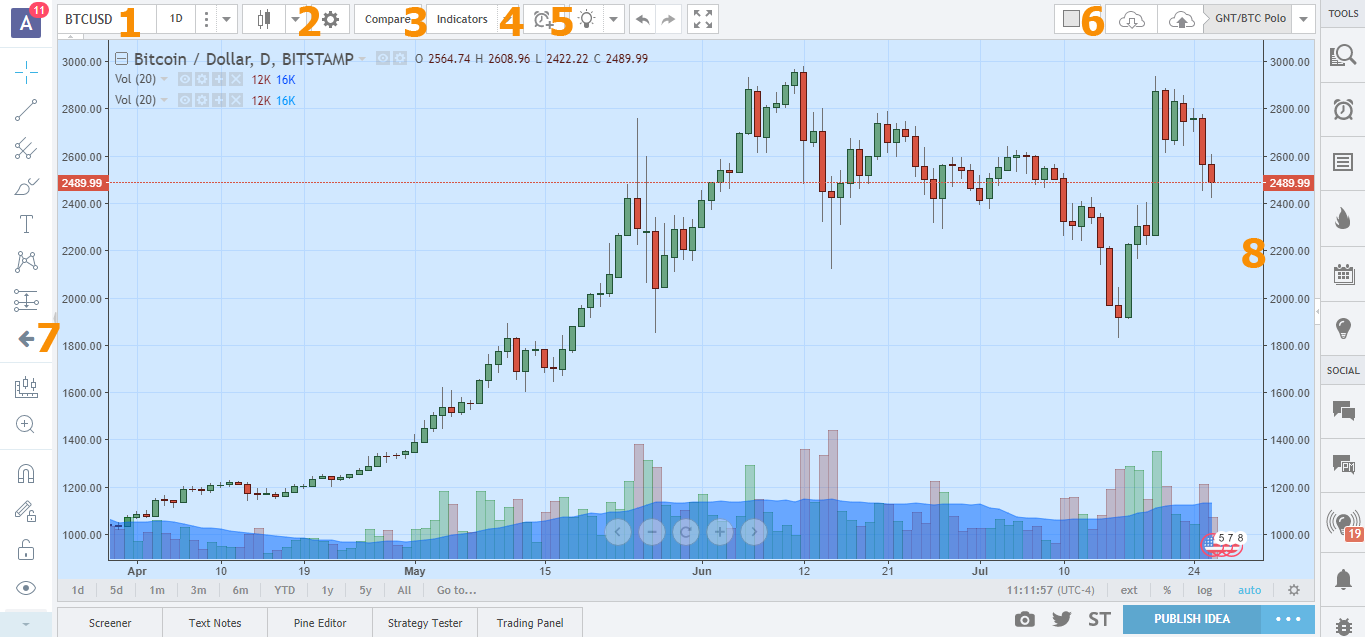The image size is (1365, 637).
Task: Expand the left toolbar bottom arrow
Action: [27, 623]
